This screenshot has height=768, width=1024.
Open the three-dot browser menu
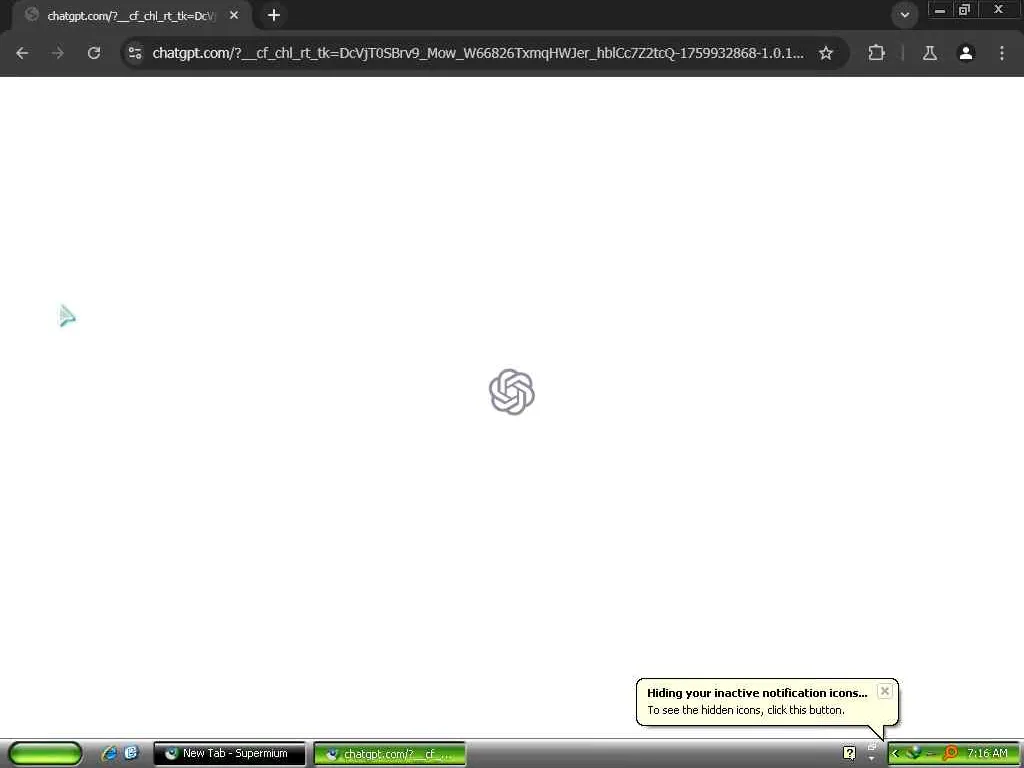tap(1002, 53)
